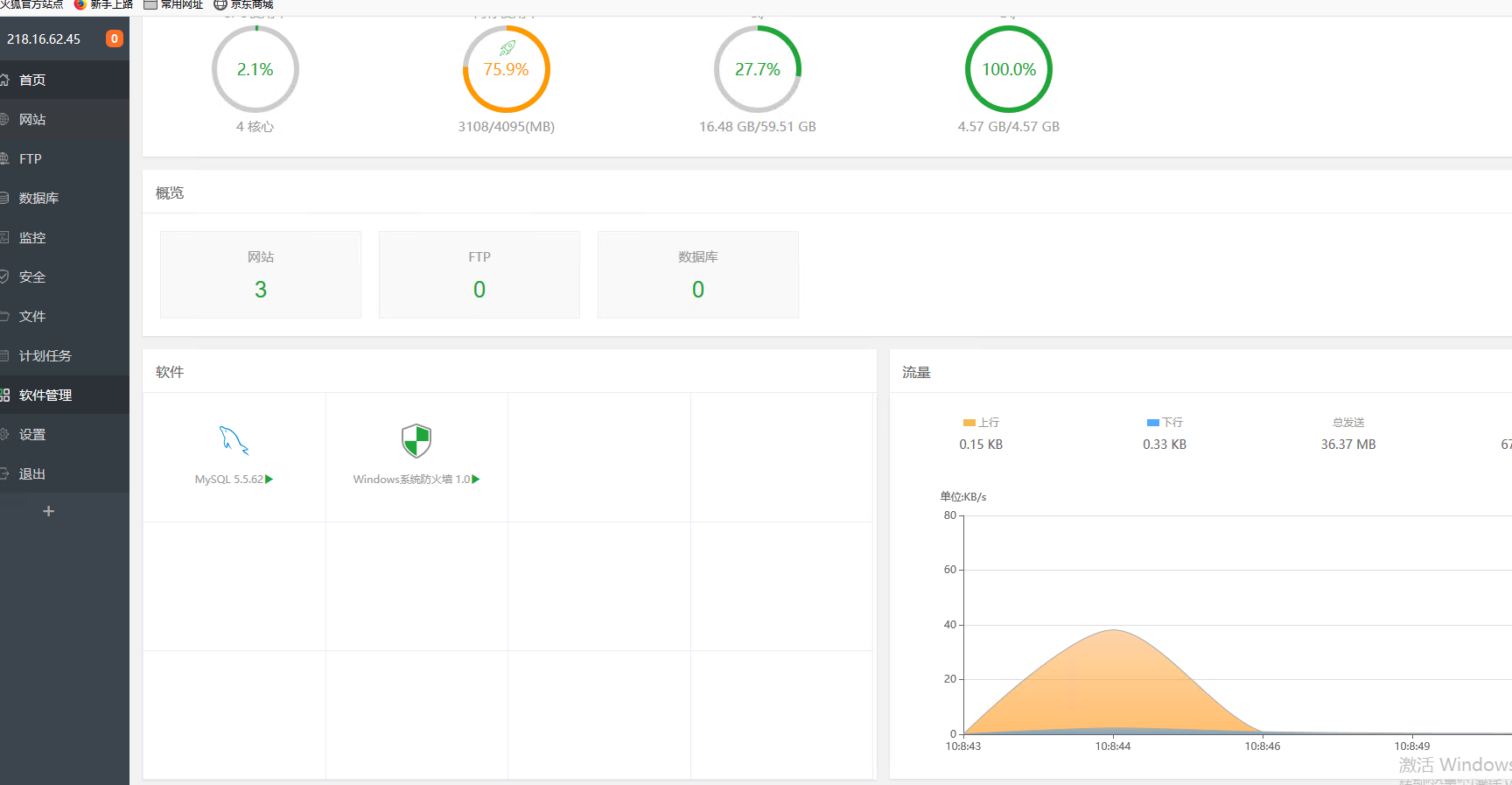Image resolution: width=1512 pixels, height=785 pixels.
Task: Click the 软件 software section heading
Action: point(170,373)
